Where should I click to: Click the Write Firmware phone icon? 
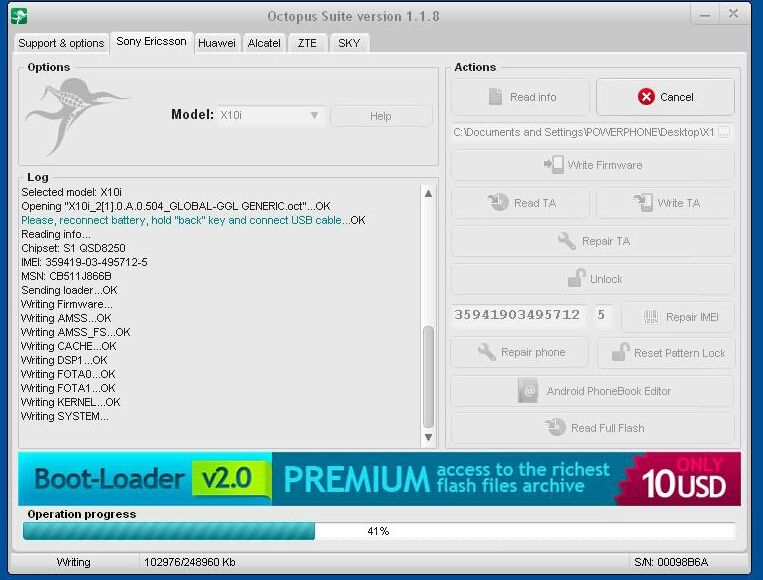(x=554, y=164)
